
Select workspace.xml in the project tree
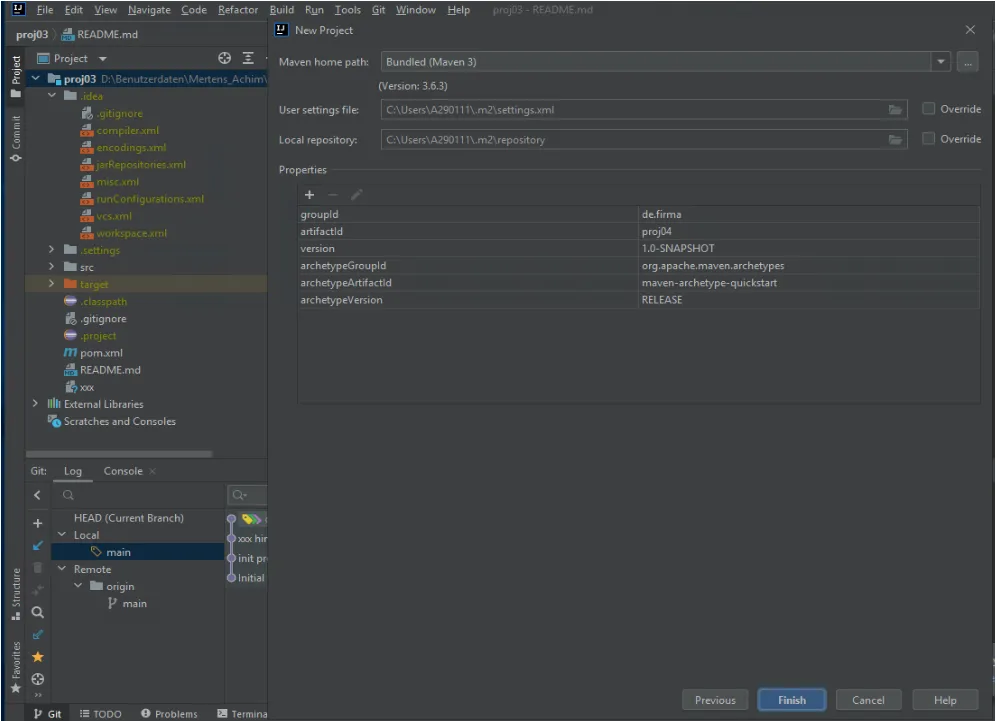coord(131,233)
